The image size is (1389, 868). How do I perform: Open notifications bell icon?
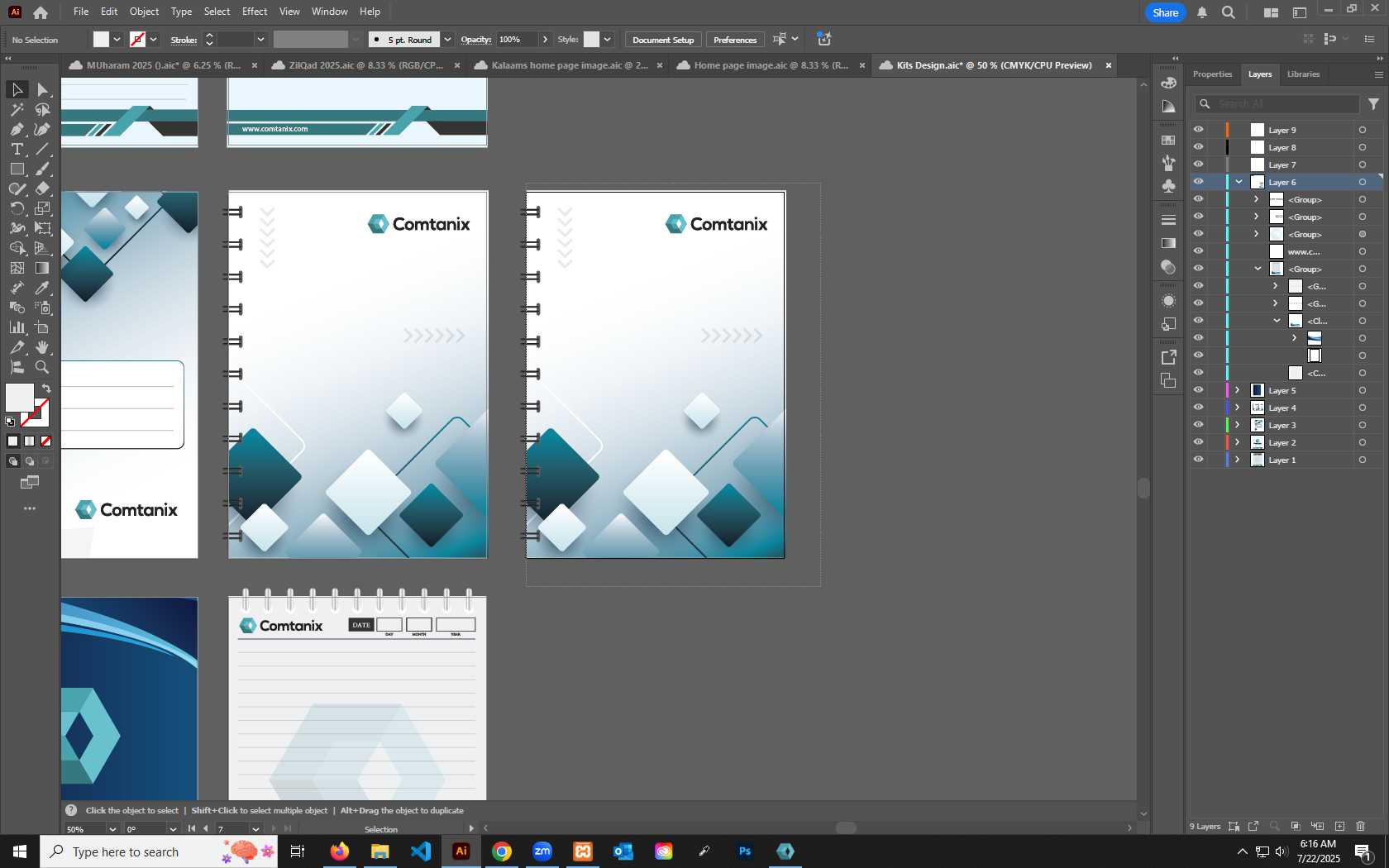pyautogui.click(x=1202, y=12)
